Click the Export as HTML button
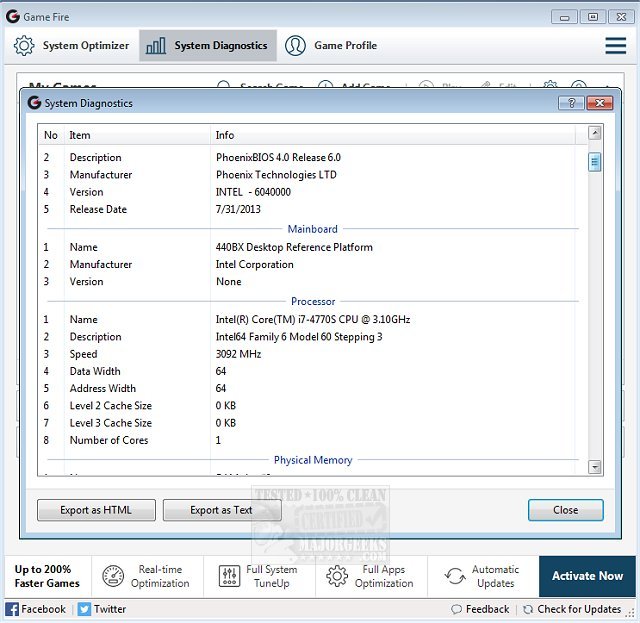This screenshot has height=623, width=640. click(96, 510)
